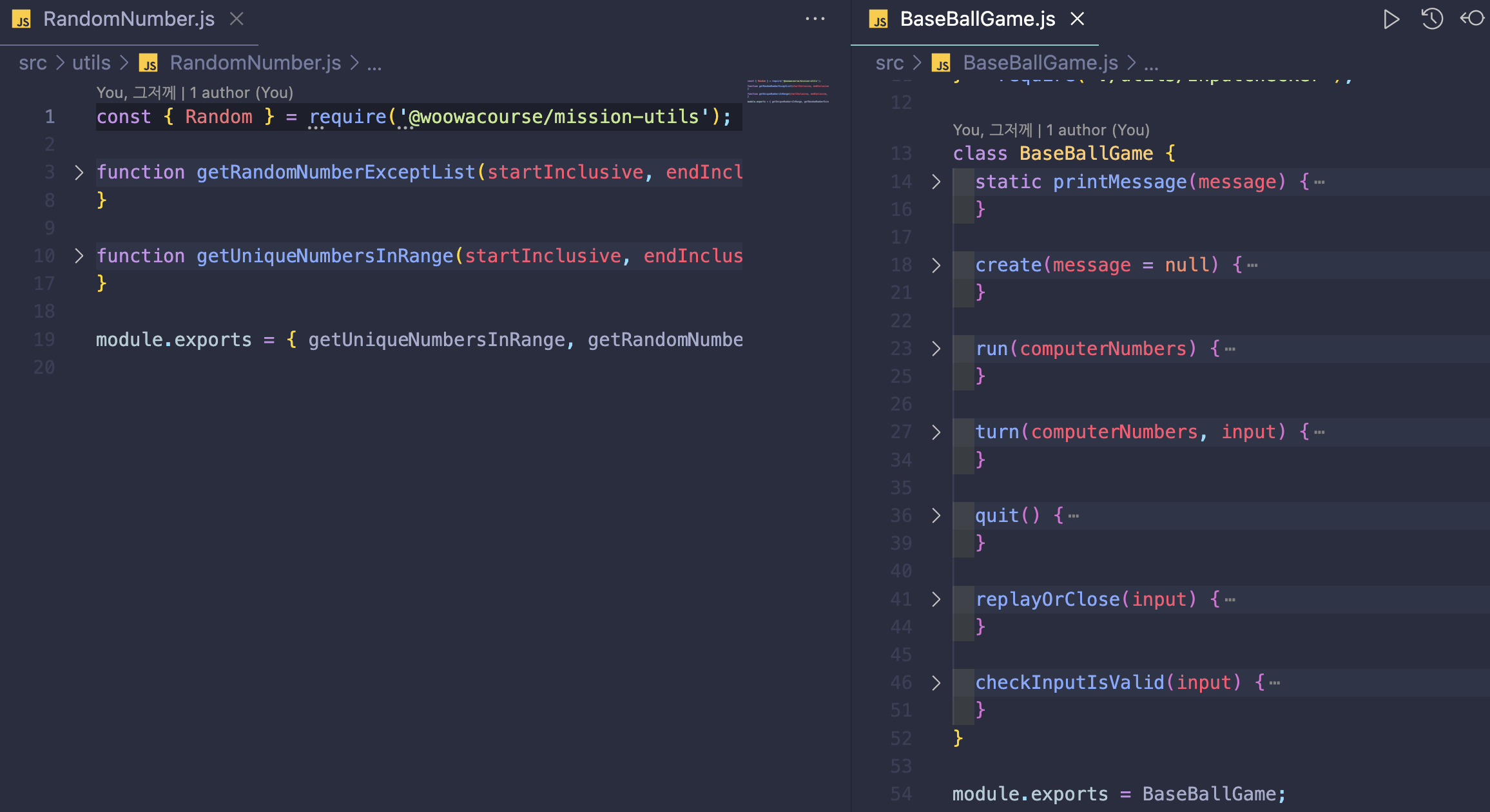Expand the collapsed create method

pos(934,264)
